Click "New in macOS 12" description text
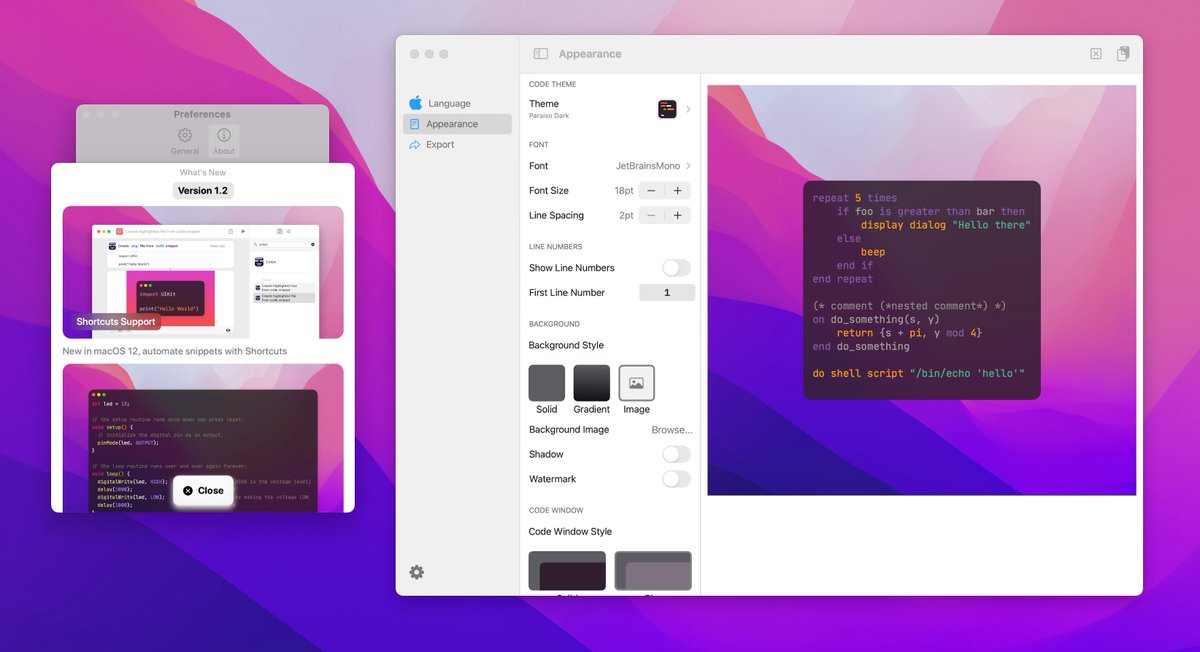Viewport: 1200px width, 652px height. click(x=175, y=351)
